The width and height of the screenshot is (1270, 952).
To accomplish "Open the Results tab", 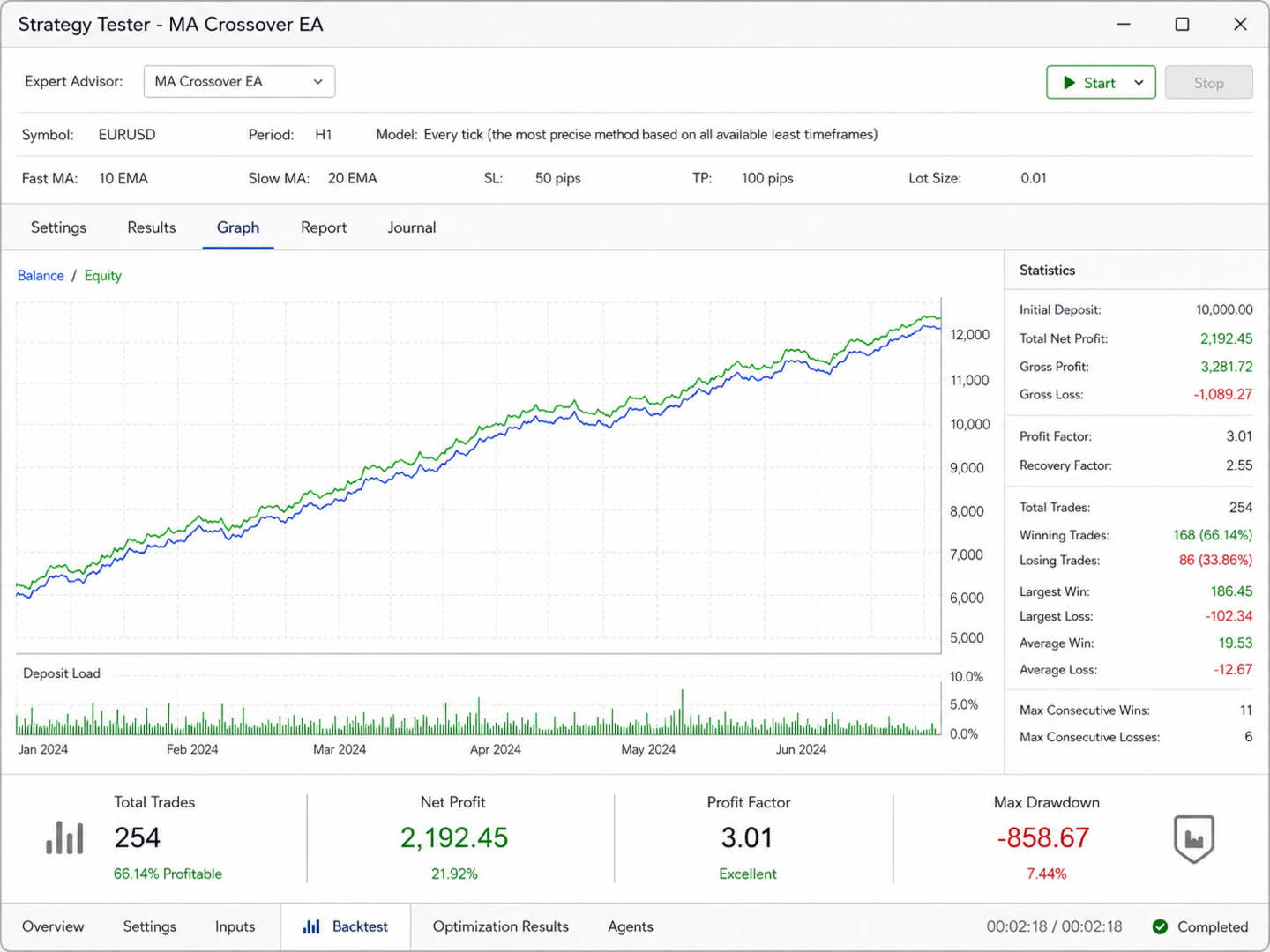I will click(152, 227).
